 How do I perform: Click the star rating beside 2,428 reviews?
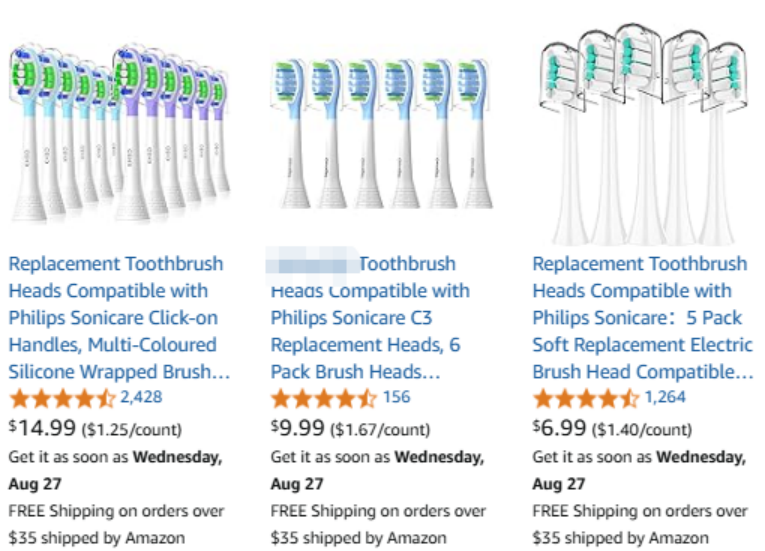click(x=62, y=398)
